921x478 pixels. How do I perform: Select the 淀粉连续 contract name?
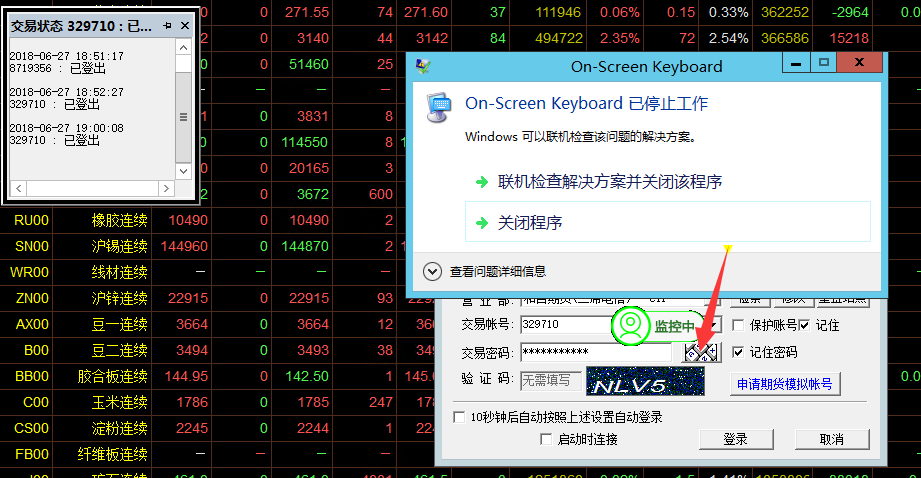[x=119, y=428]
